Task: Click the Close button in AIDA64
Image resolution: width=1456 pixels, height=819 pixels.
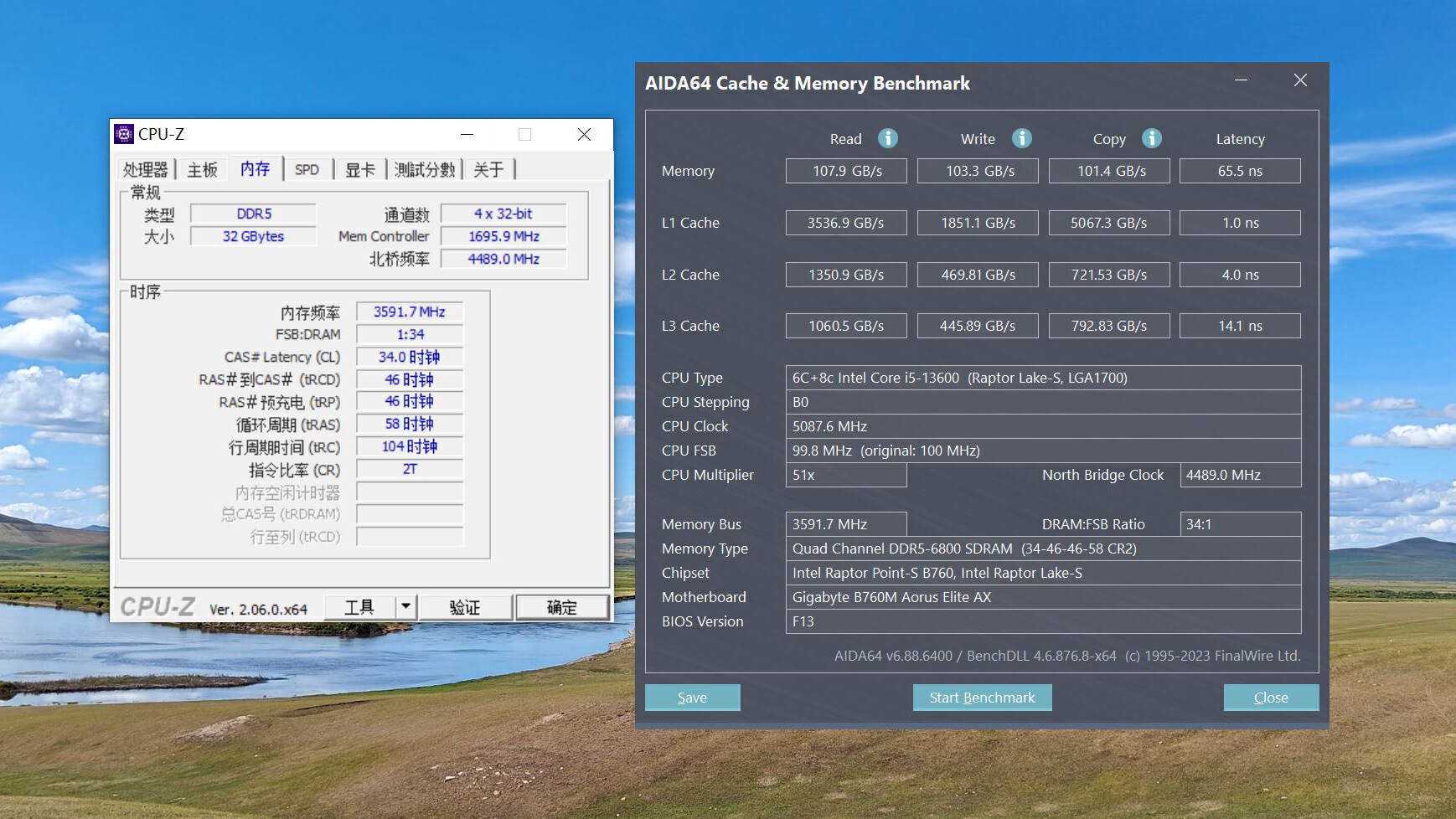Action: pos(1270,698)
